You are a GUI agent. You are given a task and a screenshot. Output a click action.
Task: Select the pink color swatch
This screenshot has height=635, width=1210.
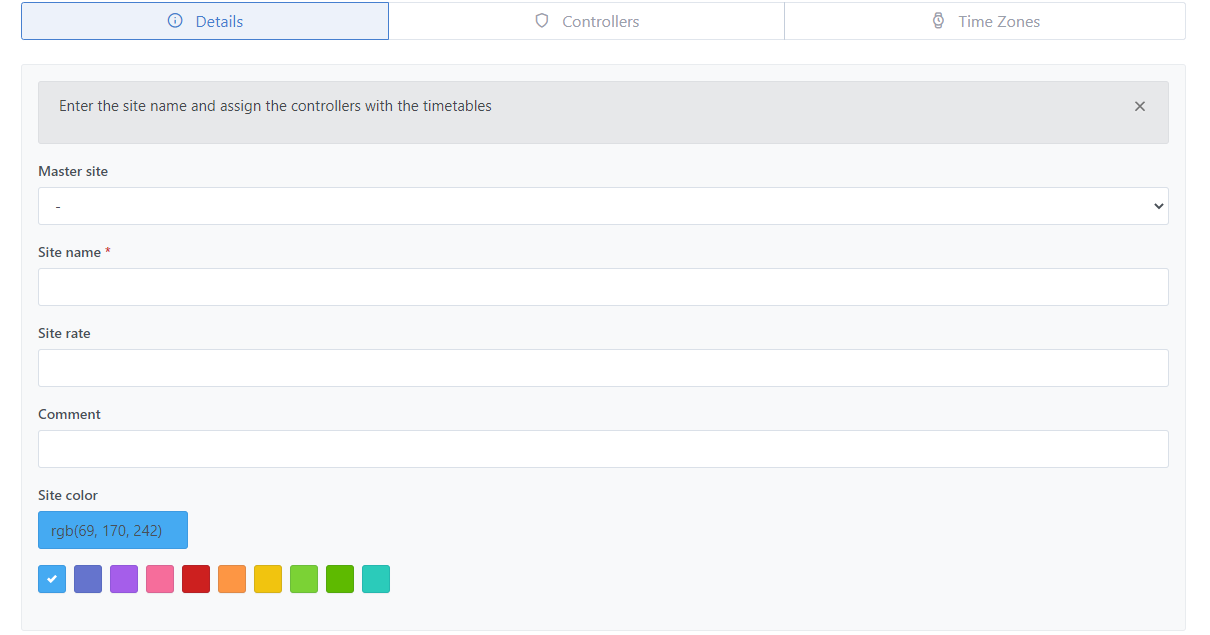(160, 579)
